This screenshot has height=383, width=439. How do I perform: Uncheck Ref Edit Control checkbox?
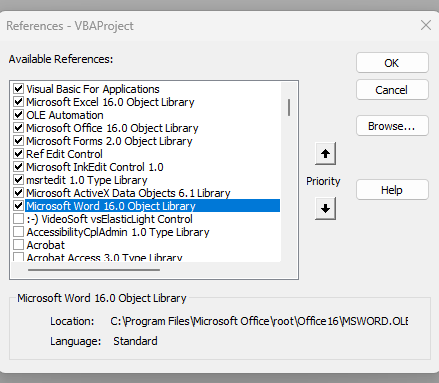pyautogui.click(x=18, y=154)
